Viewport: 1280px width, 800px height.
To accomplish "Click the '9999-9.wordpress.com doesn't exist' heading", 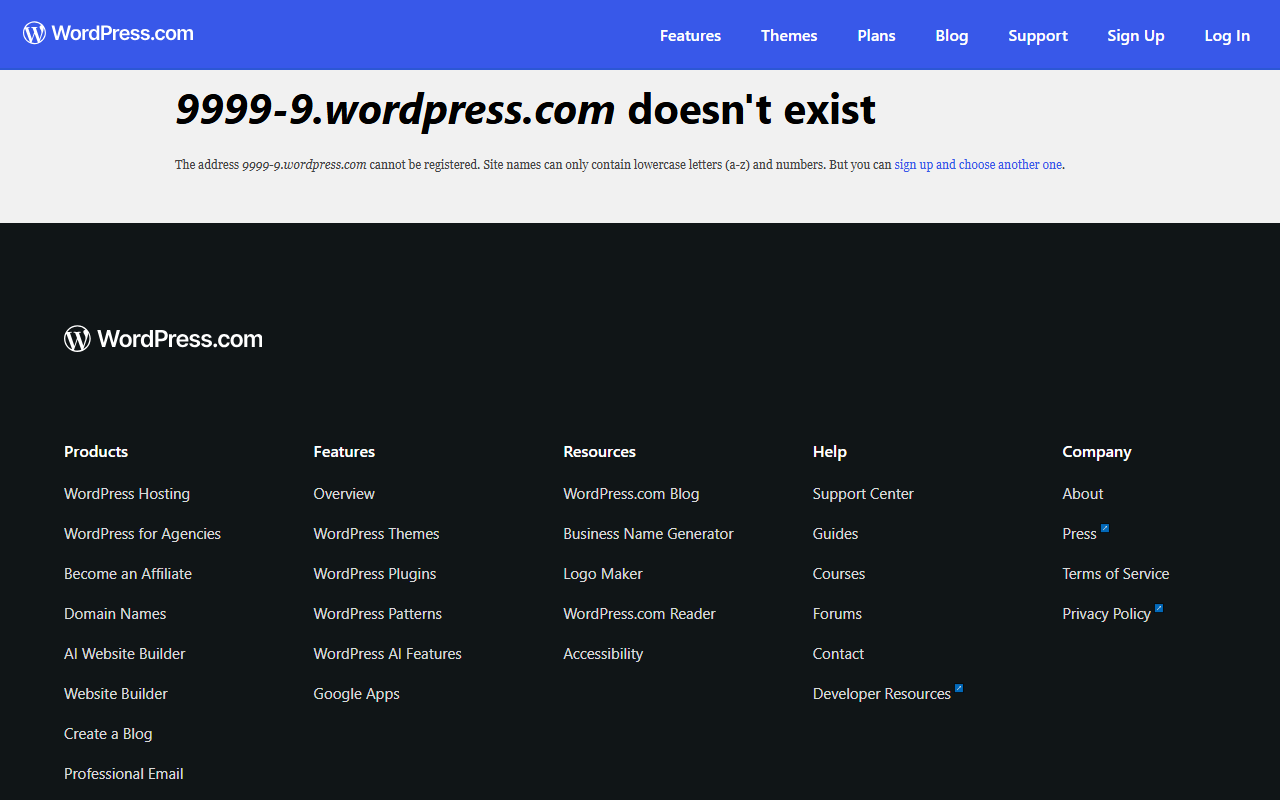I will (526, 109).
